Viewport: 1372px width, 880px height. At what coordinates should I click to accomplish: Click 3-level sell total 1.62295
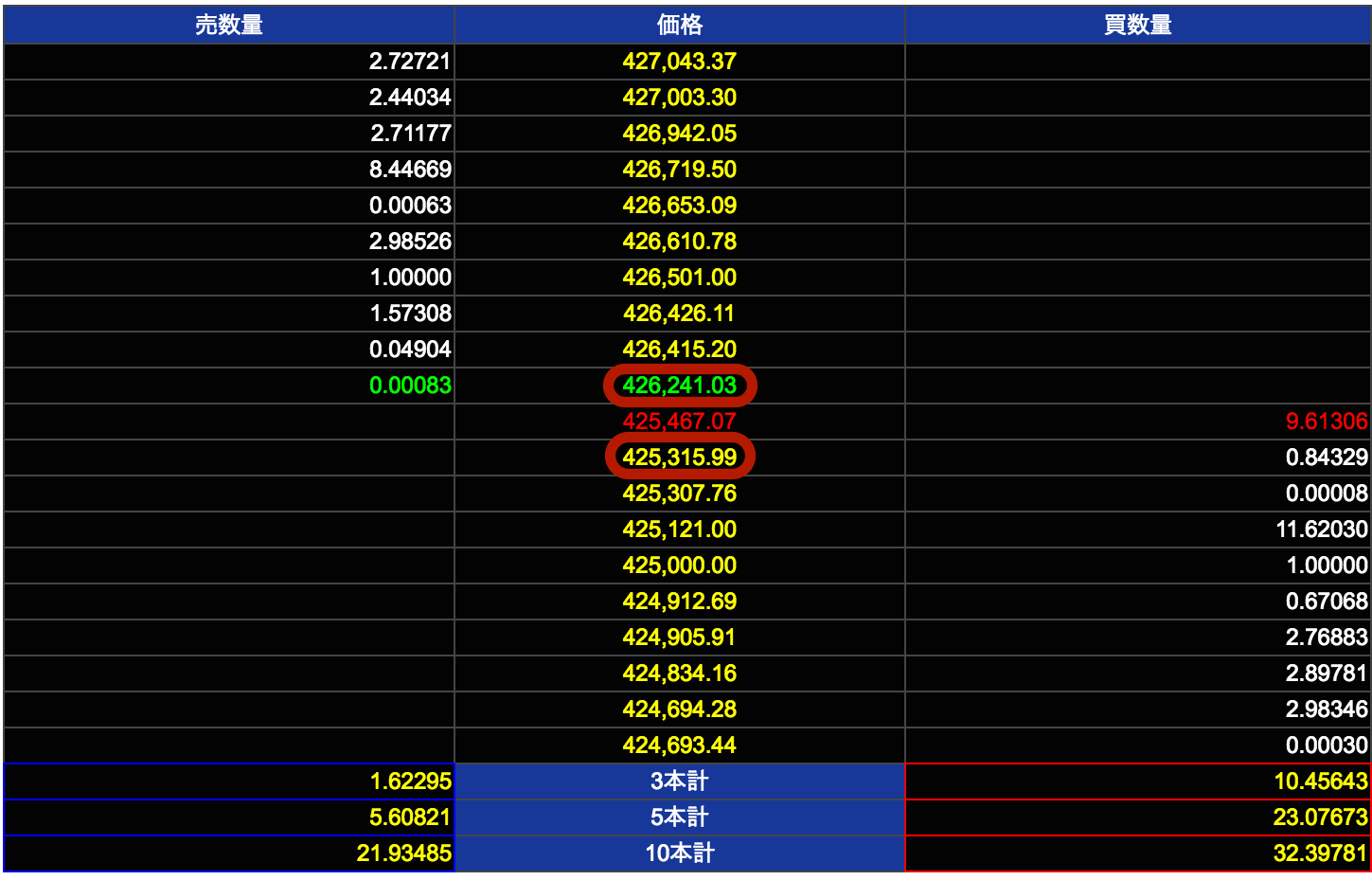411,781
